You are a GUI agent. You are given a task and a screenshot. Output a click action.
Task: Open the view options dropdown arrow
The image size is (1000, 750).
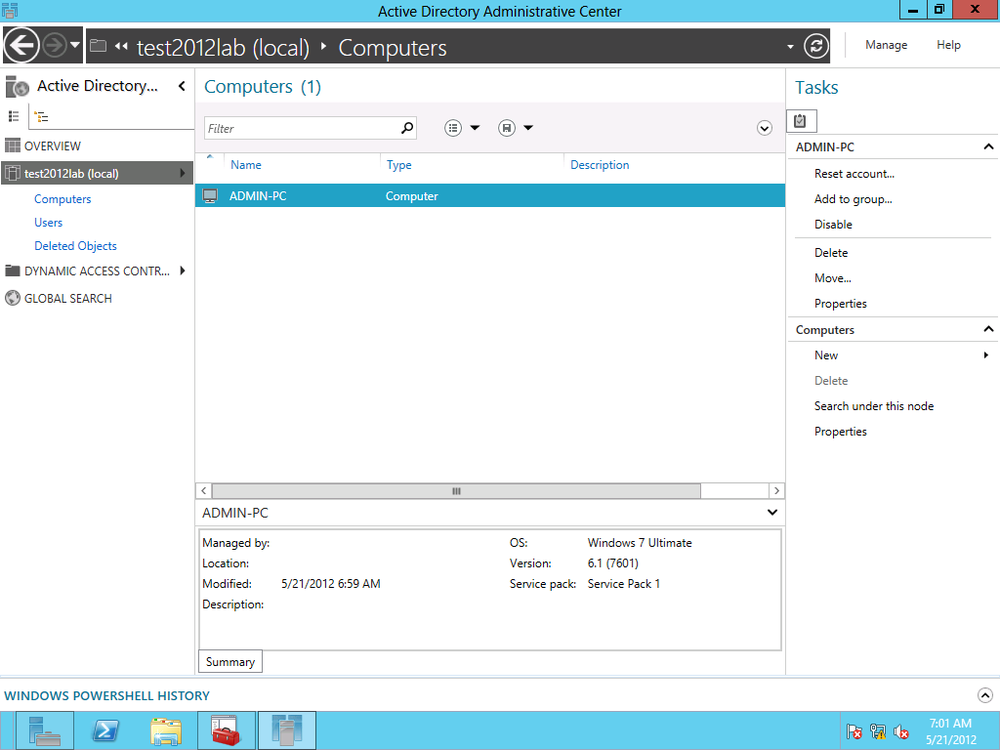(x=474, y=128)
